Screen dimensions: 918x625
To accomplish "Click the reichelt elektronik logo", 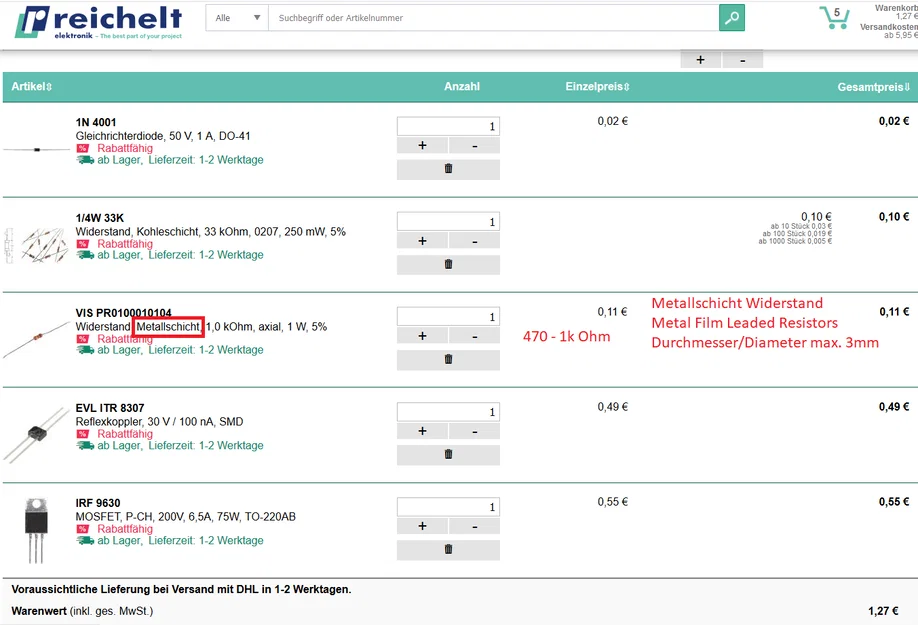I will (x=98, y=22).
